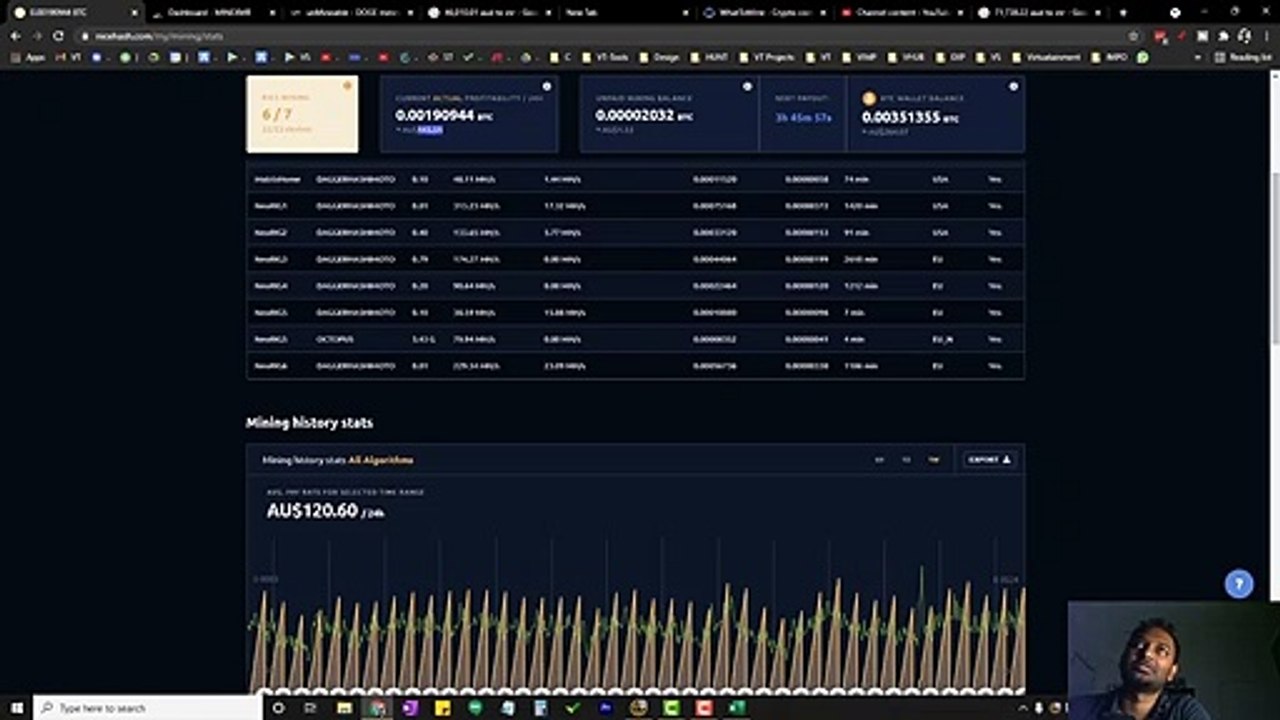
Task: Open Excel from the taskbar
Action: pyautogui.click(x=737, y=708)
